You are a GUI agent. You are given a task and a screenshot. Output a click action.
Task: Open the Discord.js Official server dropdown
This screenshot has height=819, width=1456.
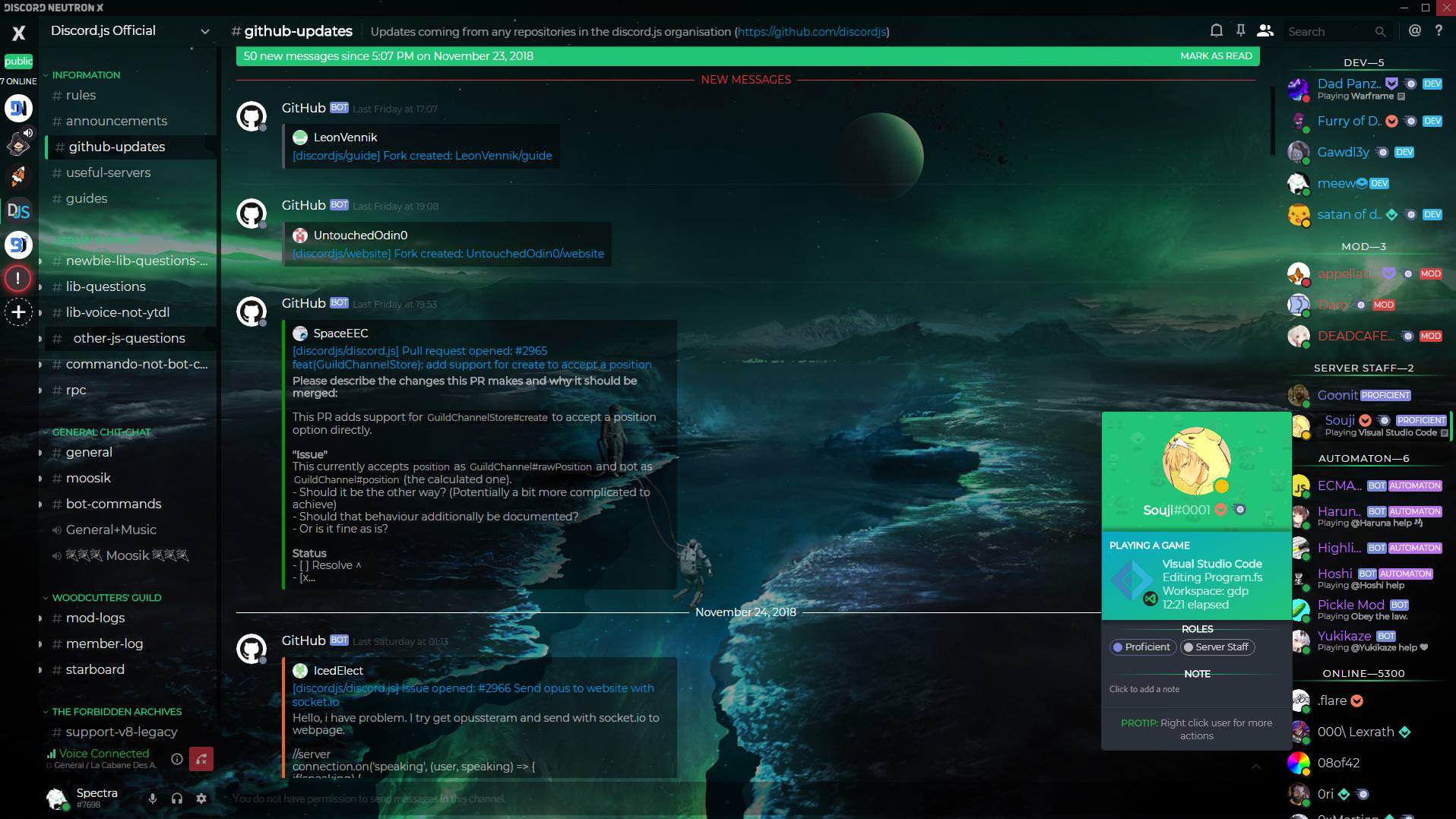[129, 31]
